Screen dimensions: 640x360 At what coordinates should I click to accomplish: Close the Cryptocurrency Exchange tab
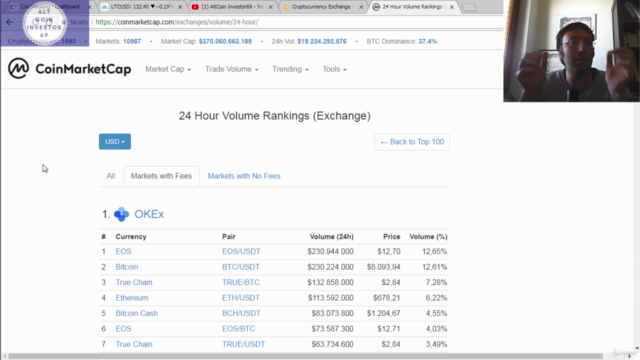(361, 7)
